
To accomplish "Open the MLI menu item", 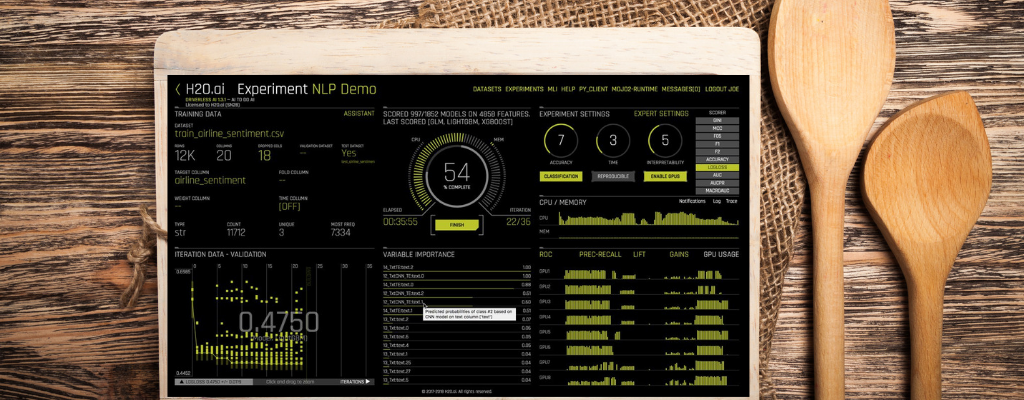I will 552,90.
